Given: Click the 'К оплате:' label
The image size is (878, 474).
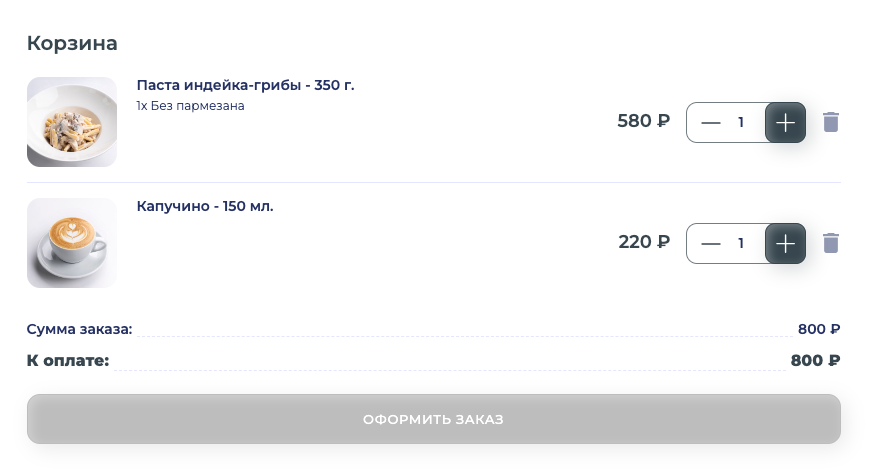Looking at the screenshot, I should point(68,360).
